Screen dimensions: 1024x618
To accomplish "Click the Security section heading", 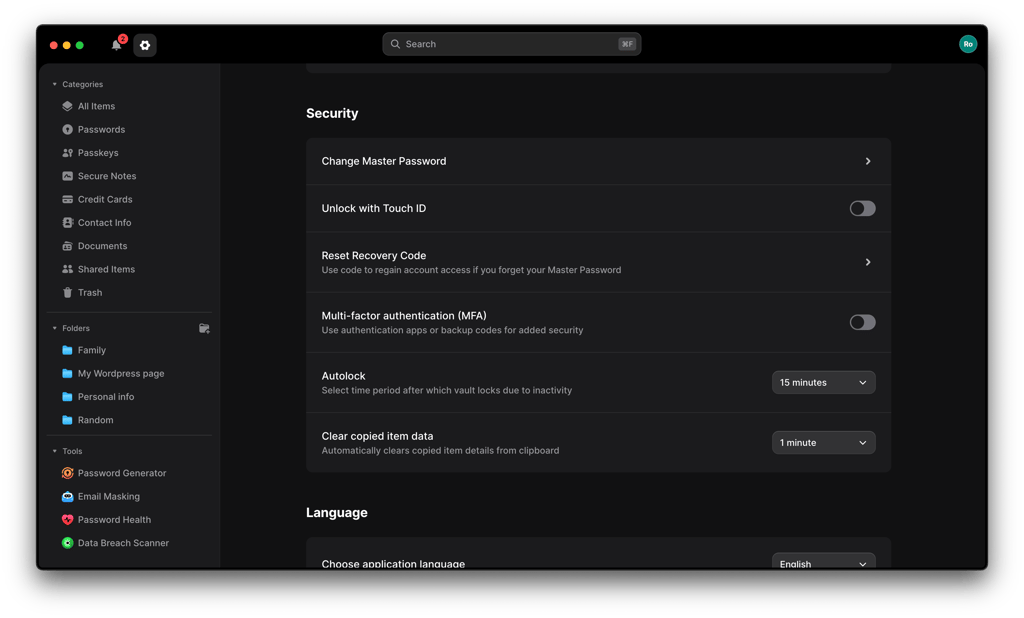I will click(x=332, y=113).
